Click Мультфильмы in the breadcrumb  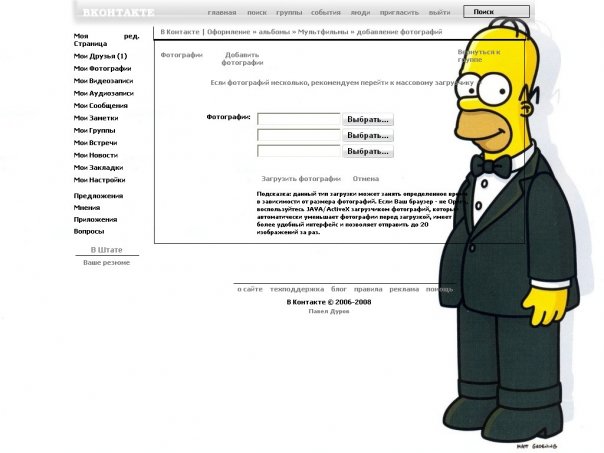click(323, 32)
